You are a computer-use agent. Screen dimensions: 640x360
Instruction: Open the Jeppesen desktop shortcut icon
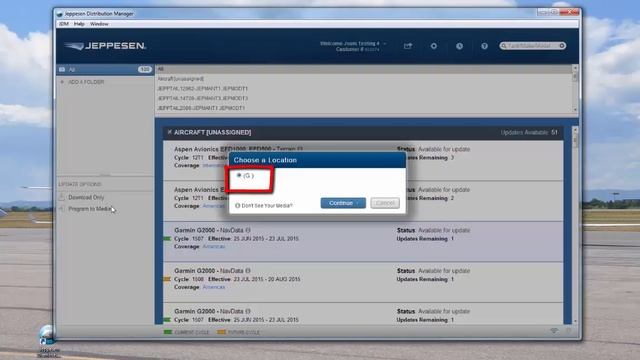48,341
